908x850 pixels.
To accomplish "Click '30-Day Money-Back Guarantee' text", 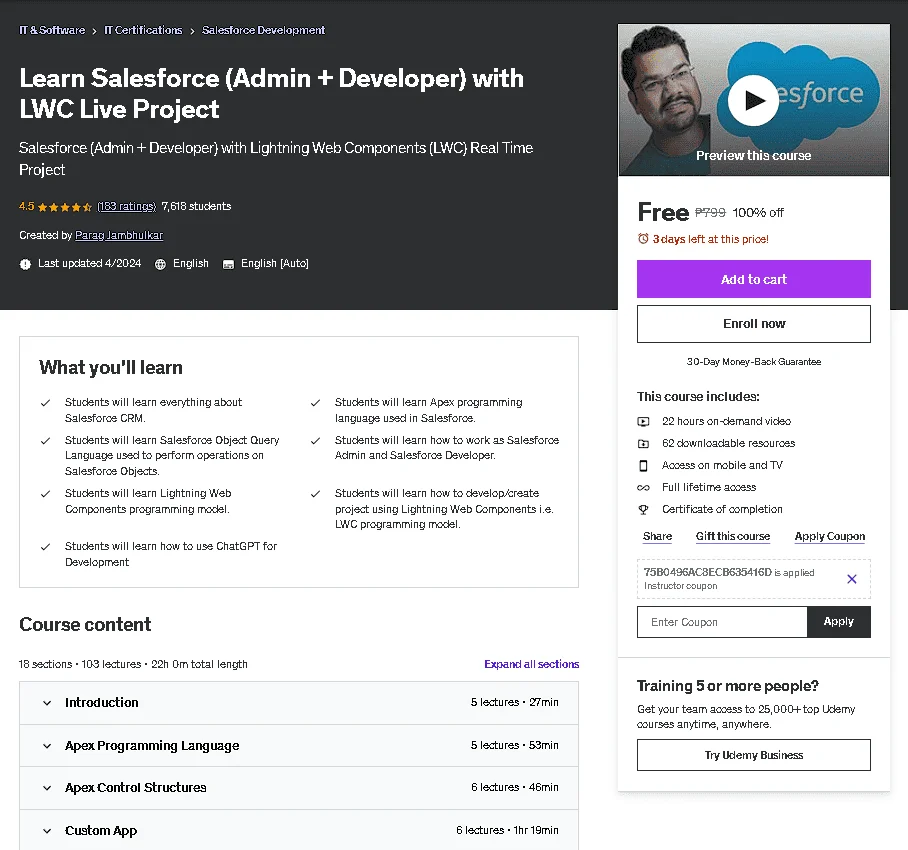I will tap(753, 362).
